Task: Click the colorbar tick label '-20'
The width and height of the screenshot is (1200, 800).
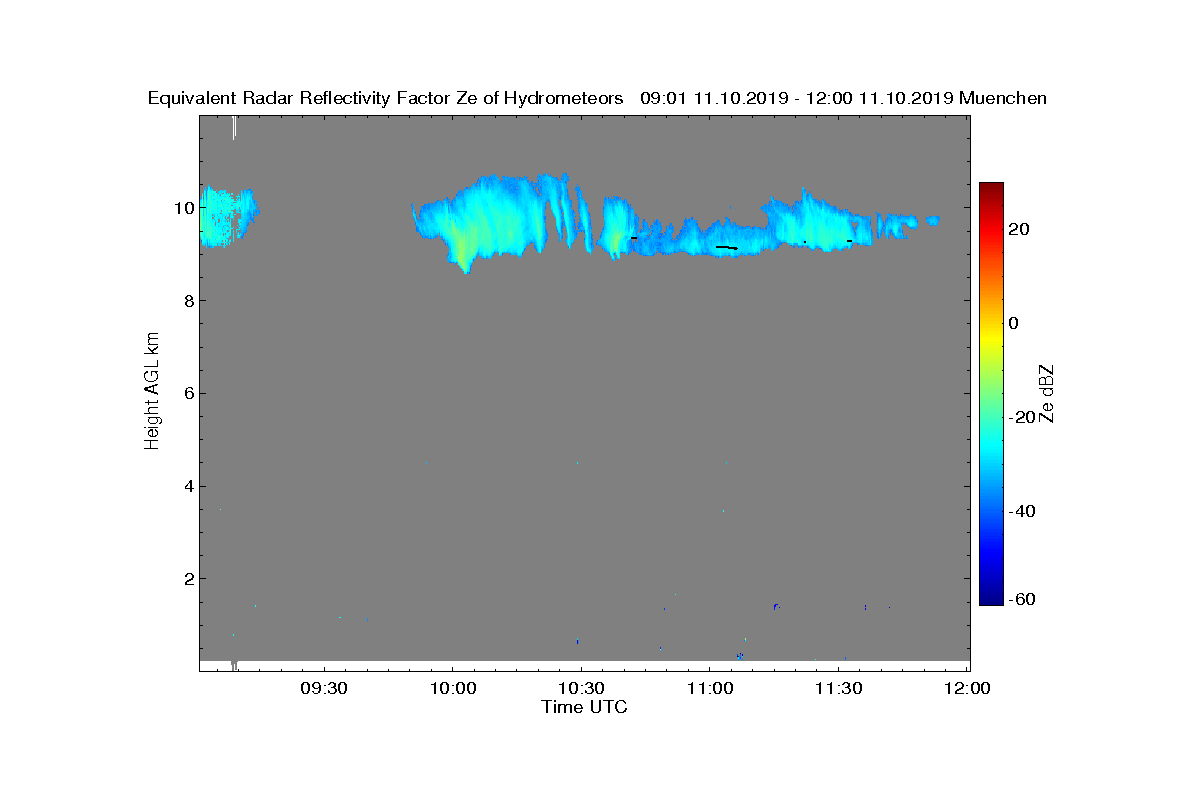Action: tap(1024, 417)
